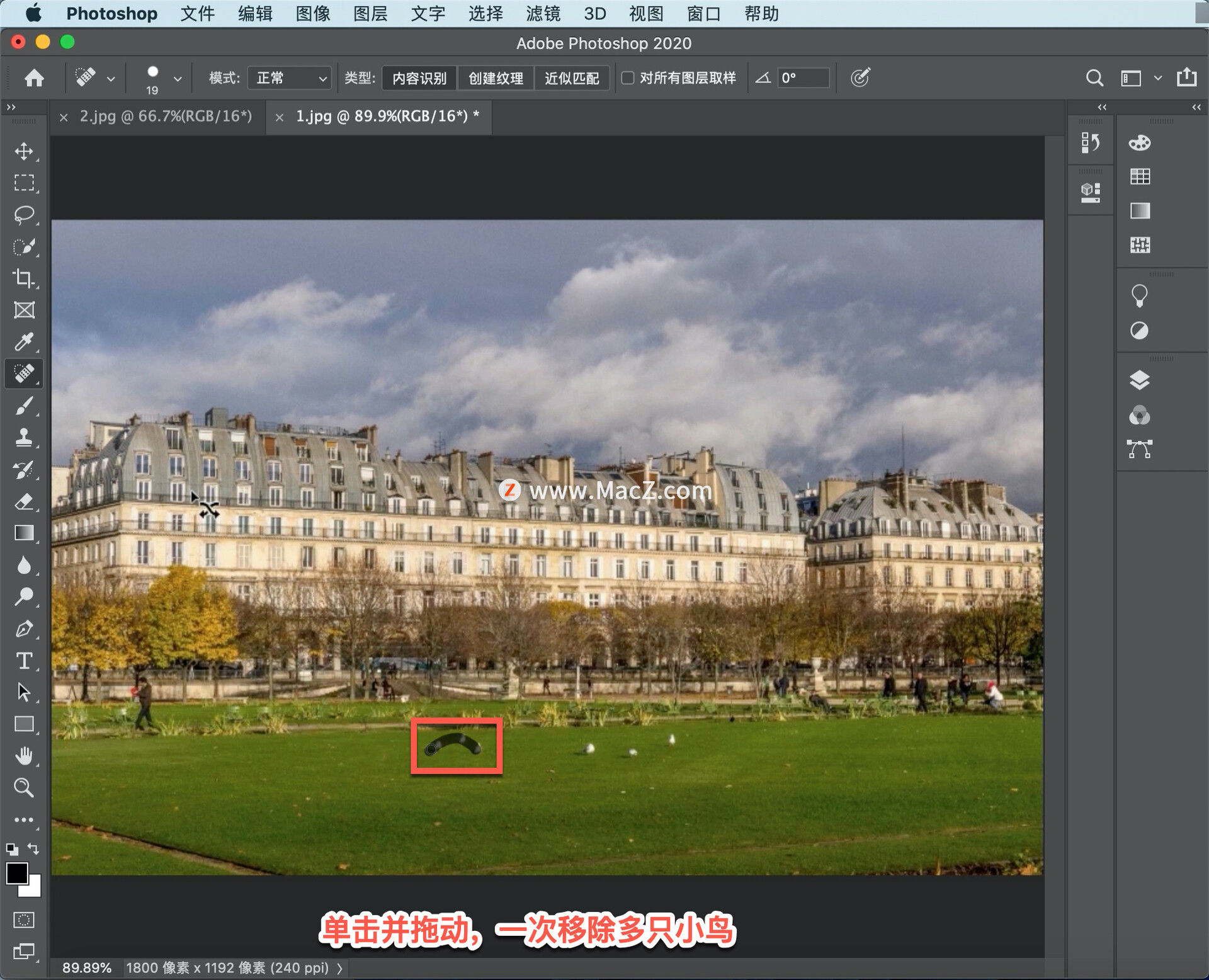1209x980 pixels.
Task: Select the History Brush tool
Action: point(24,470)
